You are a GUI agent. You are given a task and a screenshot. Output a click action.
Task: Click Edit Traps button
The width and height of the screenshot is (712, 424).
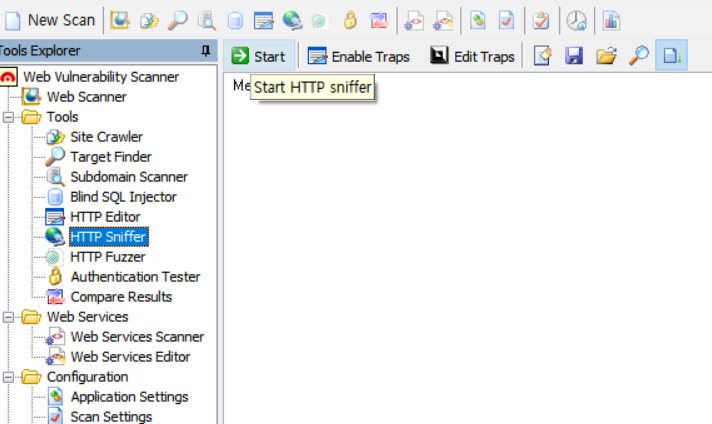tap(472, 56)
